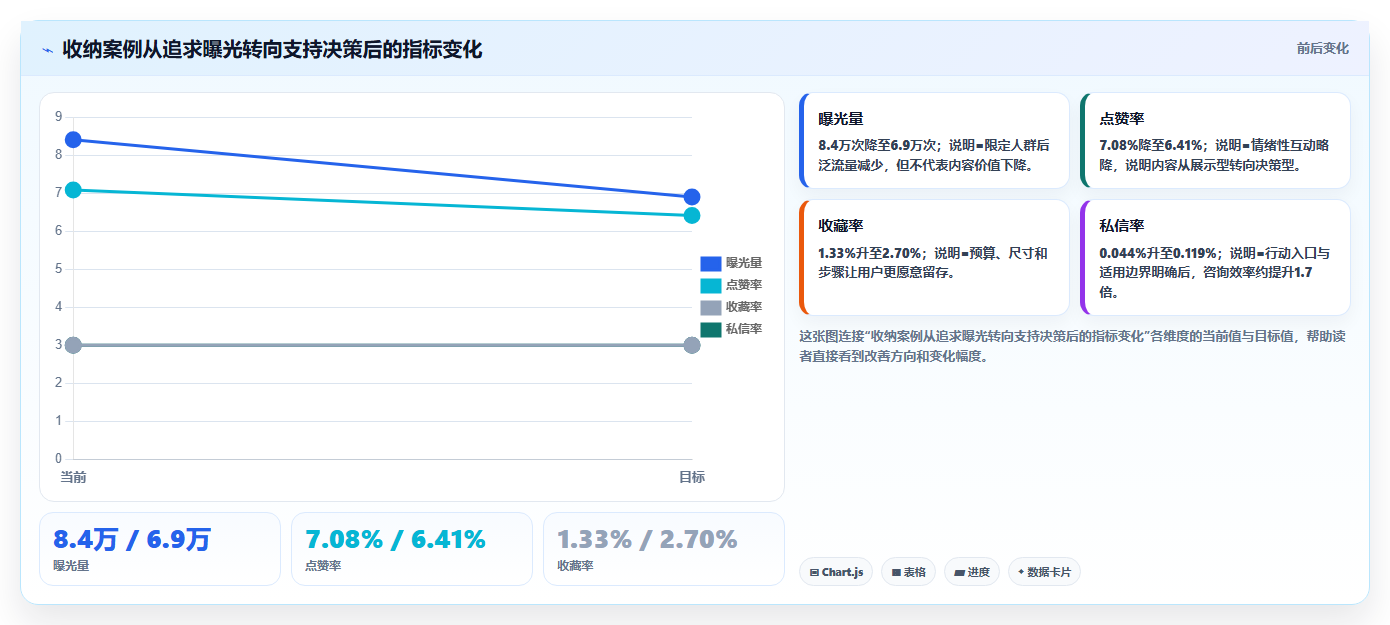This screenshot has height=625, width=1390.
Task: Click the 1.33% / 2.70% stat card
Action: [664, 549]
